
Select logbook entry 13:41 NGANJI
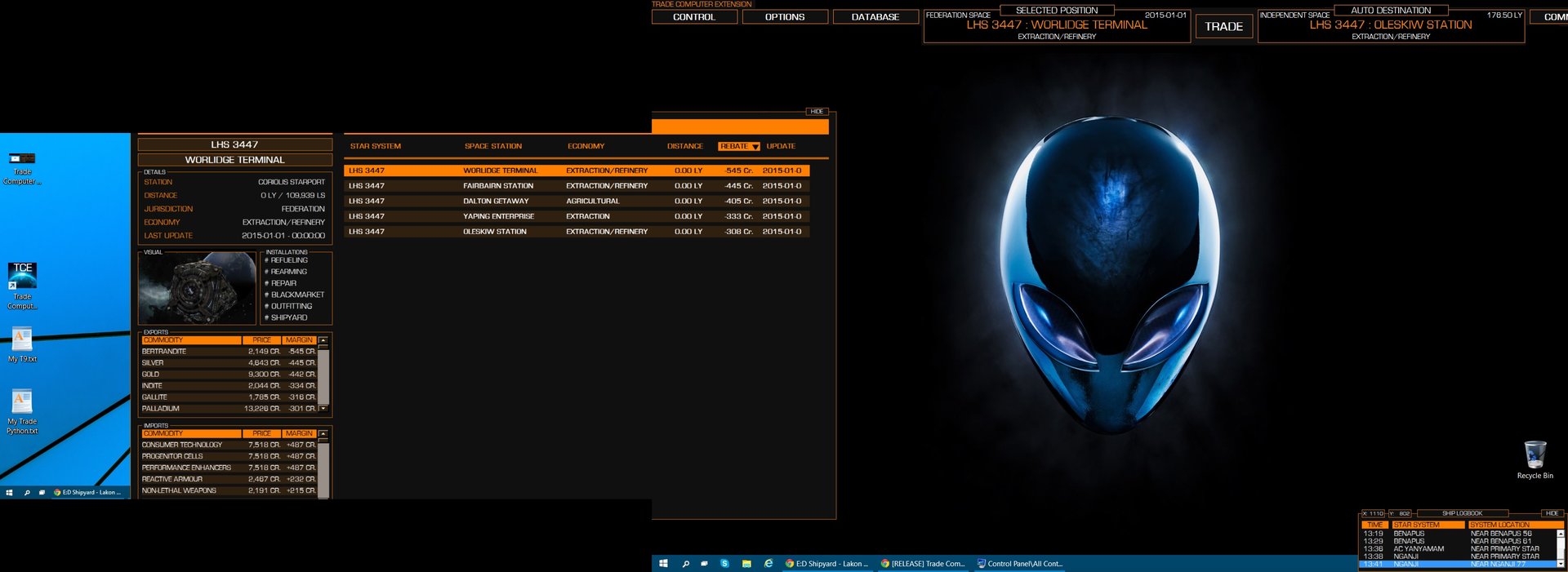click(x=1458, y=564)
